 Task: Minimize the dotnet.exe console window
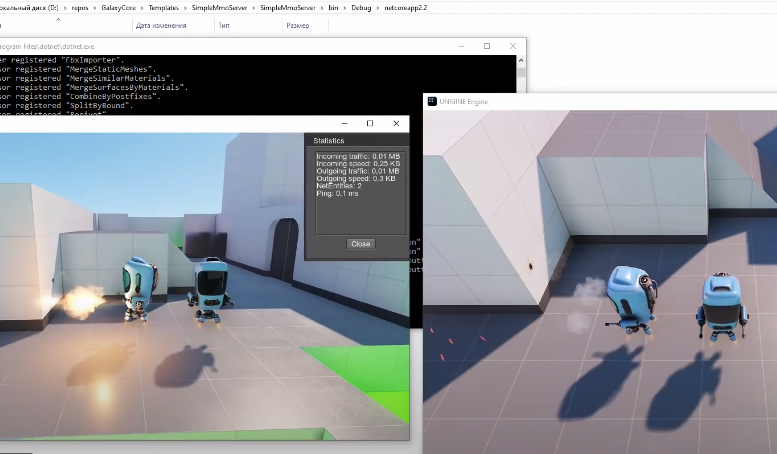(460, 46)
